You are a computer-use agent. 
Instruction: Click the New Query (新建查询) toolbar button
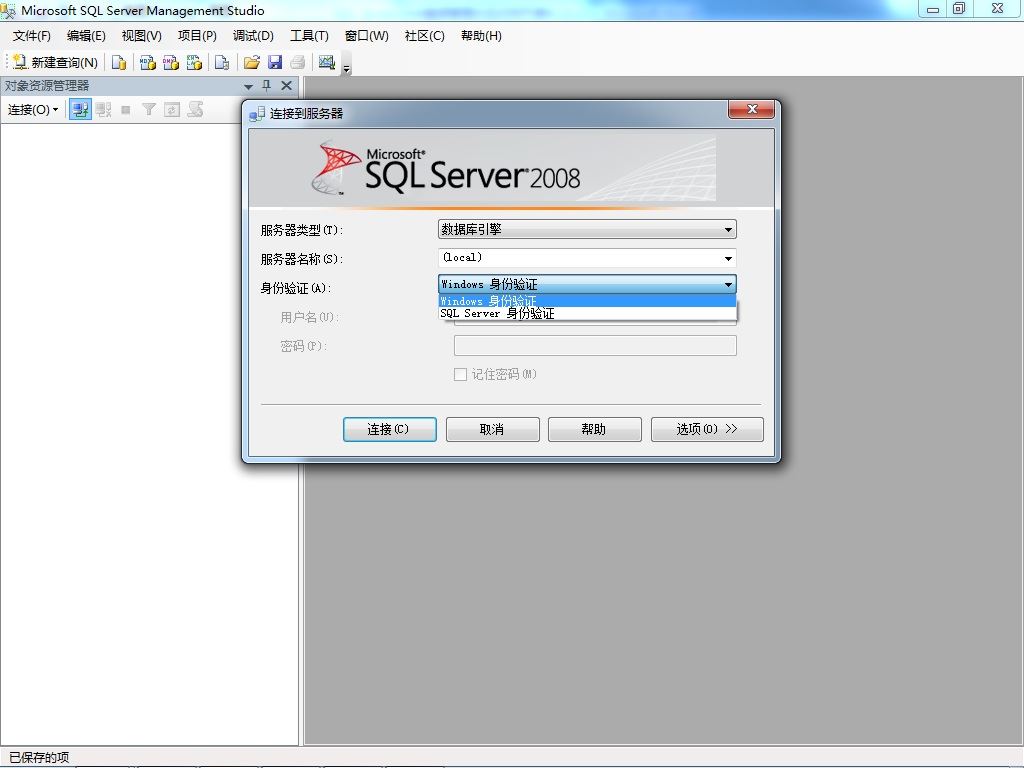pos(56,62)
